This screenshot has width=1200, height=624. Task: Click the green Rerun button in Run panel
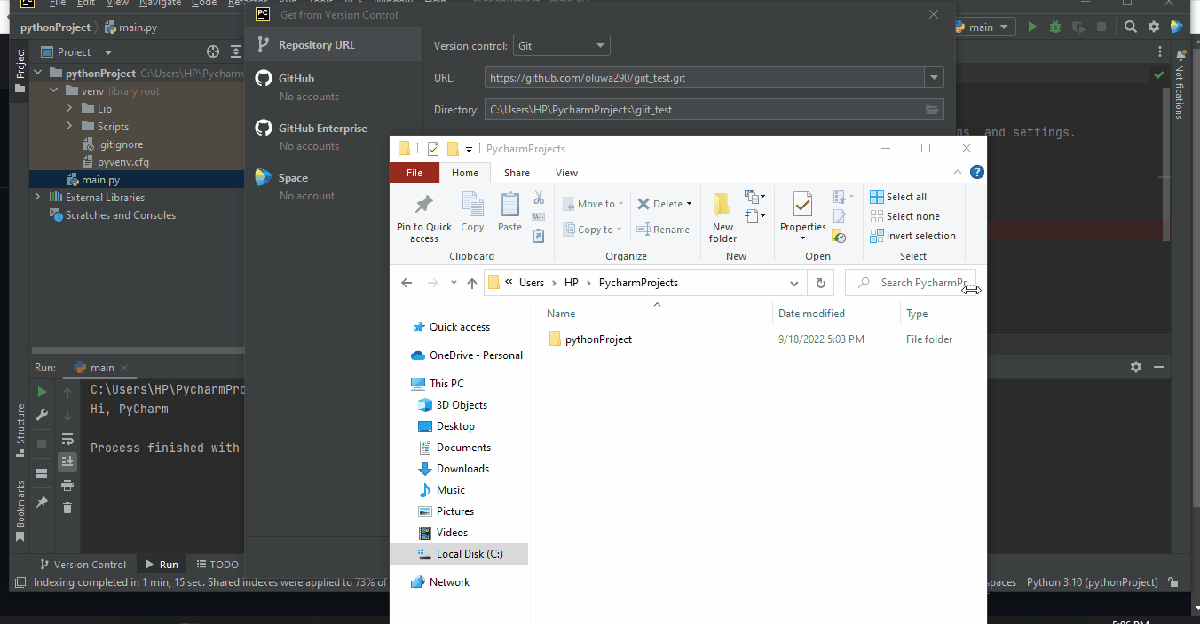(41, 392)
